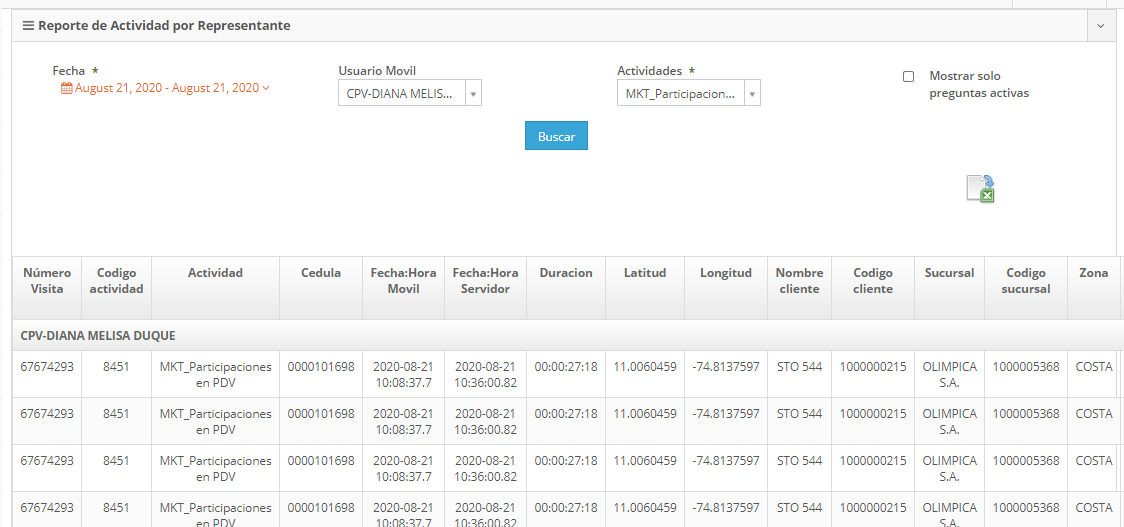Click longitude -74.8137597 in first row
The width and height of the screenshot is (1124, 527).
(x=726, y=367)
